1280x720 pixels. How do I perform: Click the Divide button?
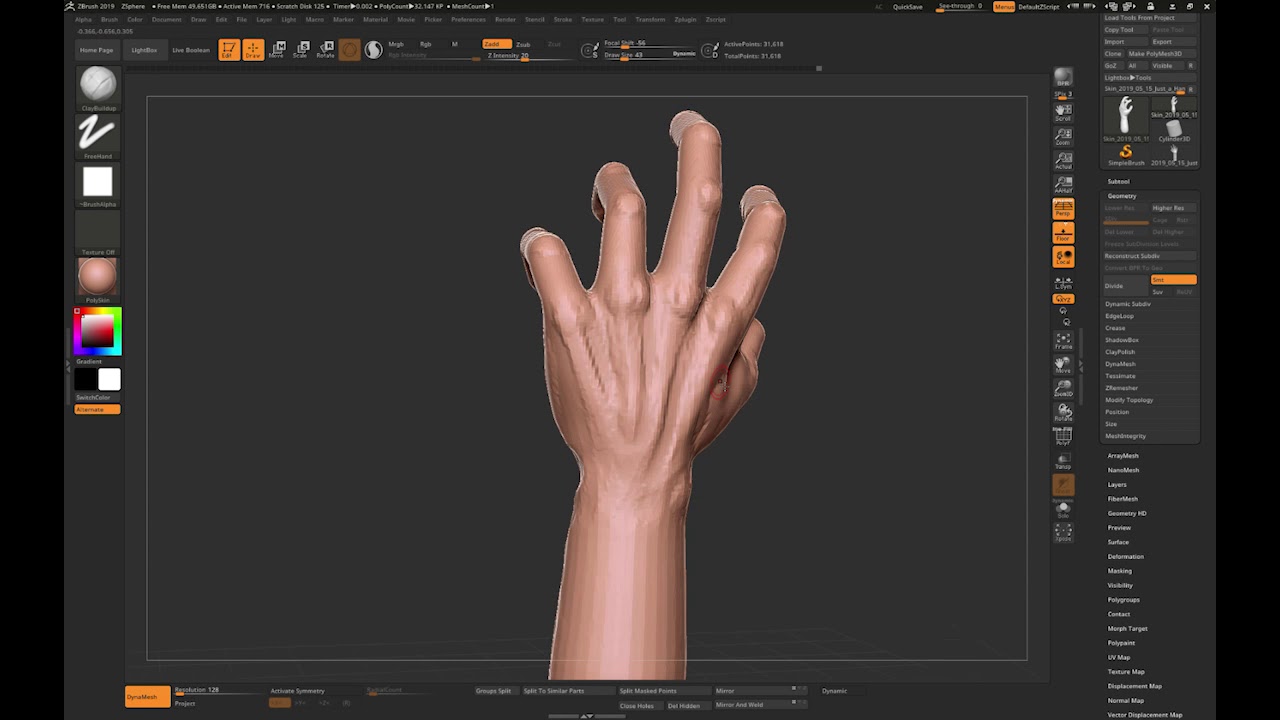click(x=1126, y=285)
